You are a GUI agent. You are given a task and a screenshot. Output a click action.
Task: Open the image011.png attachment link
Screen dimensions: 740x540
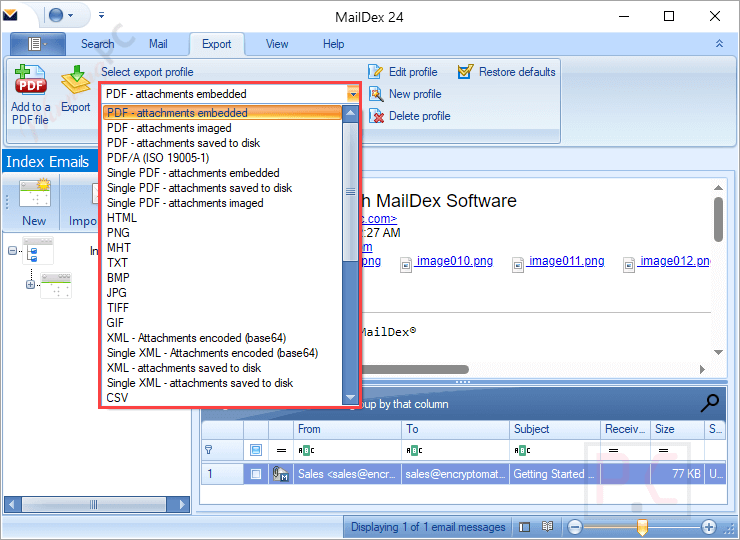[x=566, y=261]
